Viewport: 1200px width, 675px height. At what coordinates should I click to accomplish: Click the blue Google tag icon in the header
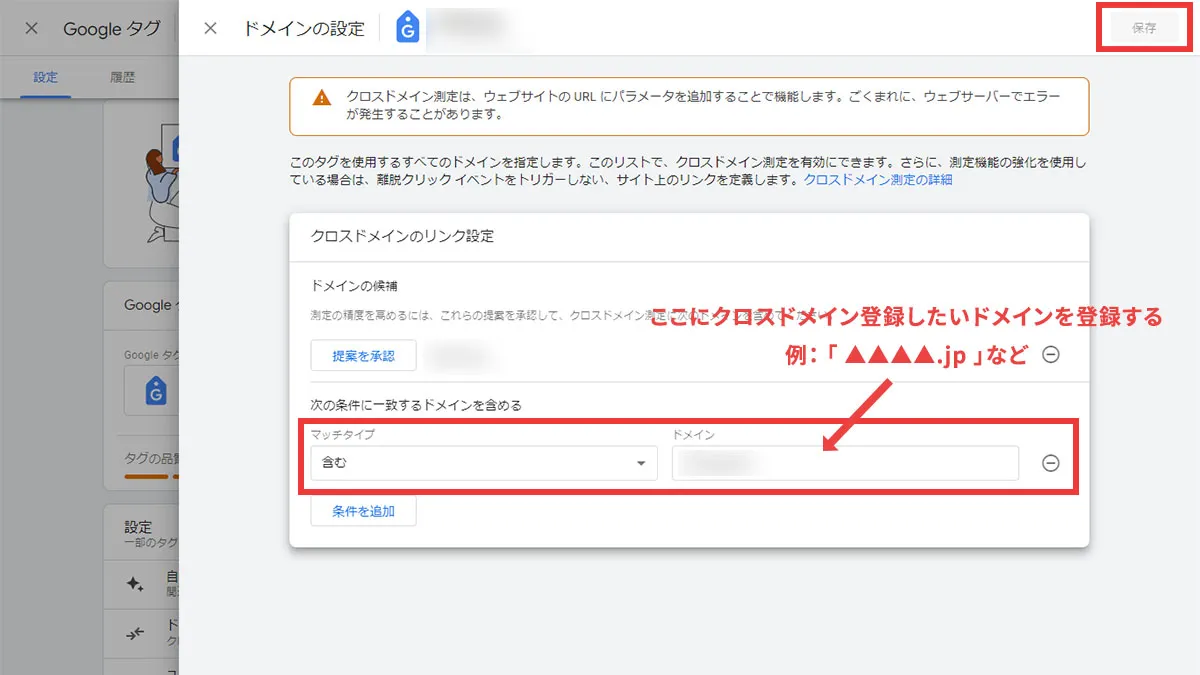[406, 28]
